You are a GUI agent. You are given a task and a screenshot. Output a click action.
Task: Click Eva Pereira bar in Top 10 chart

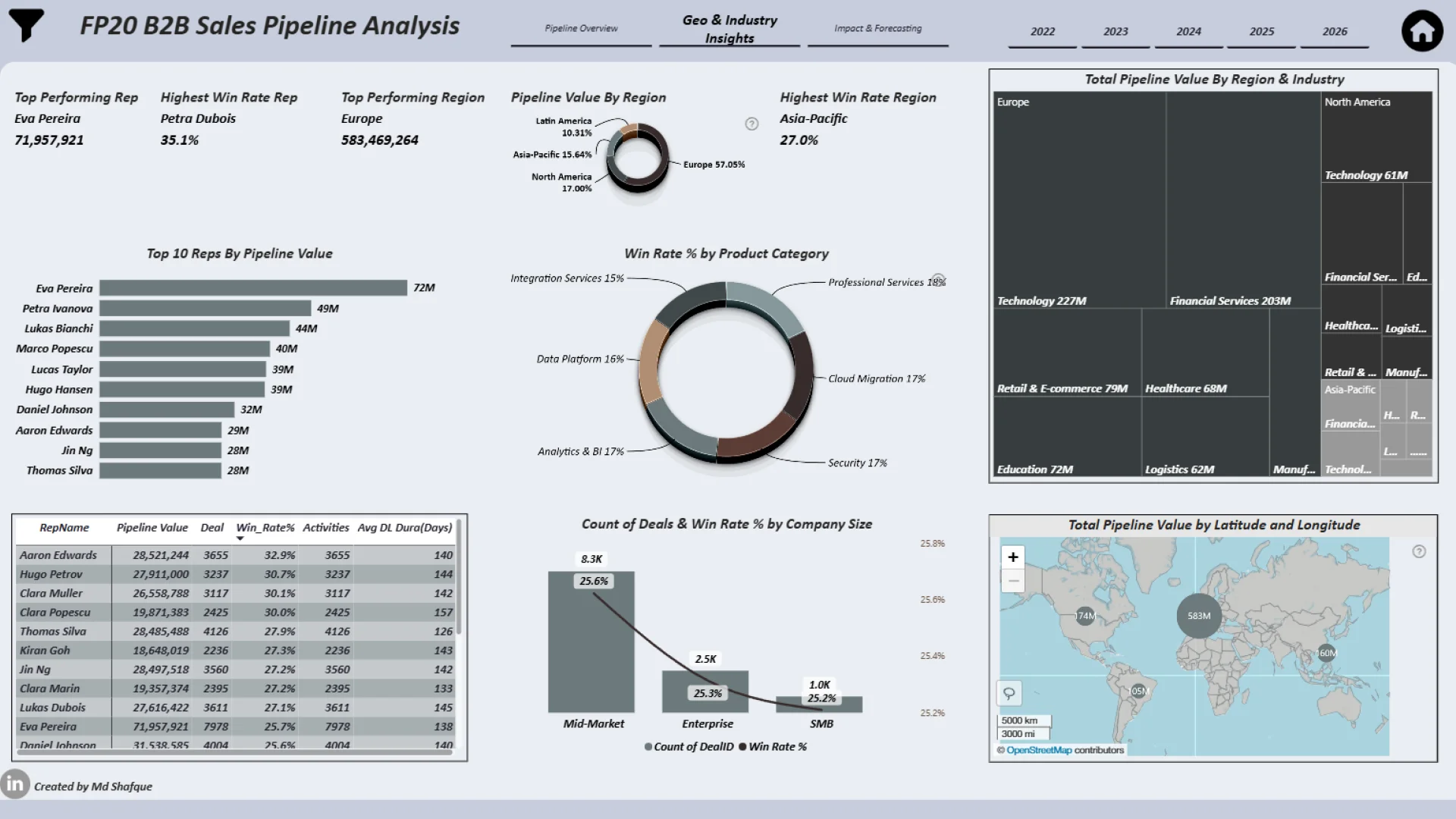coord(253,288)
